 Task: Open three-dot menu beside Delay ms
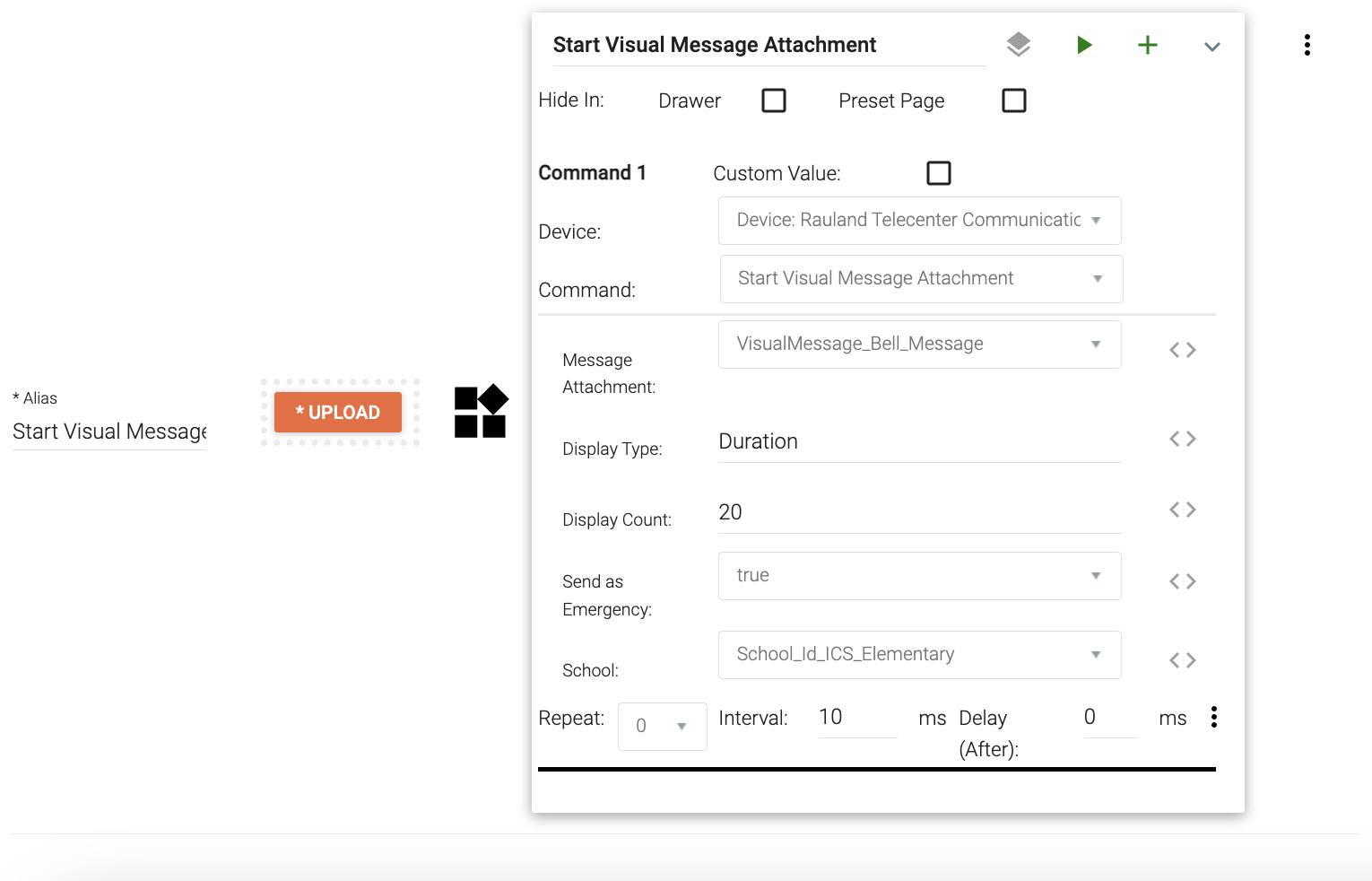pos(1214,717)
